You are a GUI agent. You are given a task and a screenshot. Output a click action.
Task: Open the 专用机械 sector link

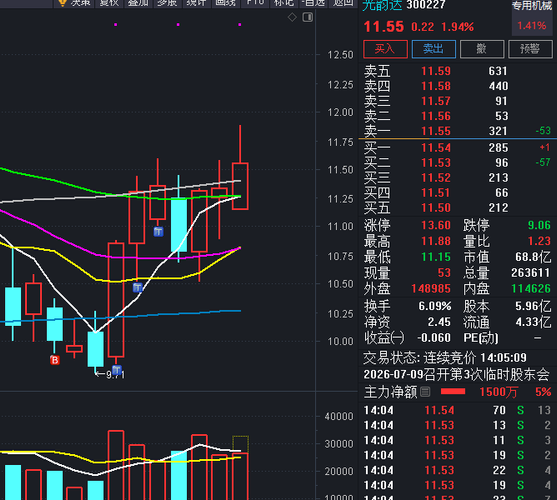(x=532, y=6)
